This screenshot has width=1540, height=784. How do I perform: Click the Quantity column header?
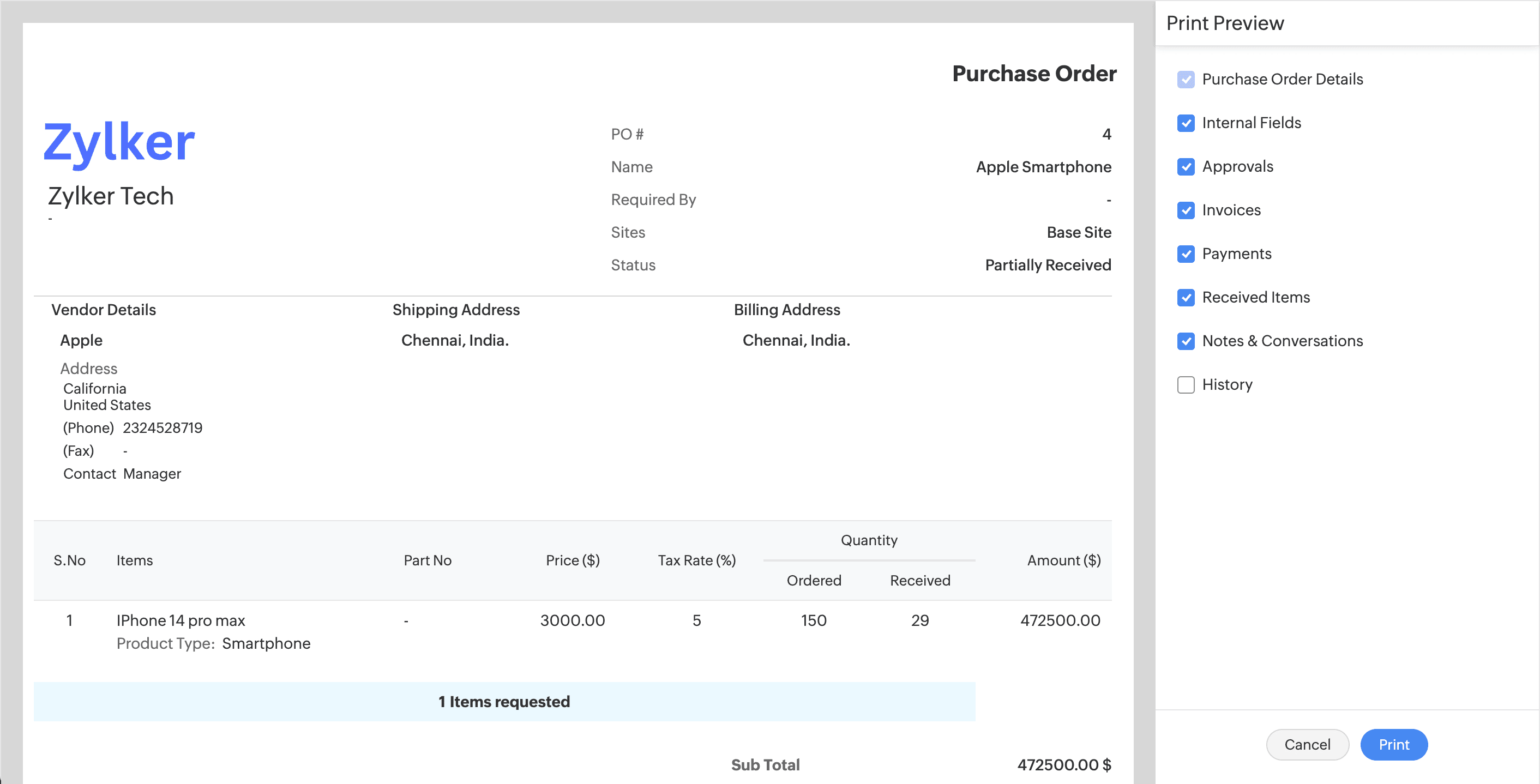(x=869, y=540)
